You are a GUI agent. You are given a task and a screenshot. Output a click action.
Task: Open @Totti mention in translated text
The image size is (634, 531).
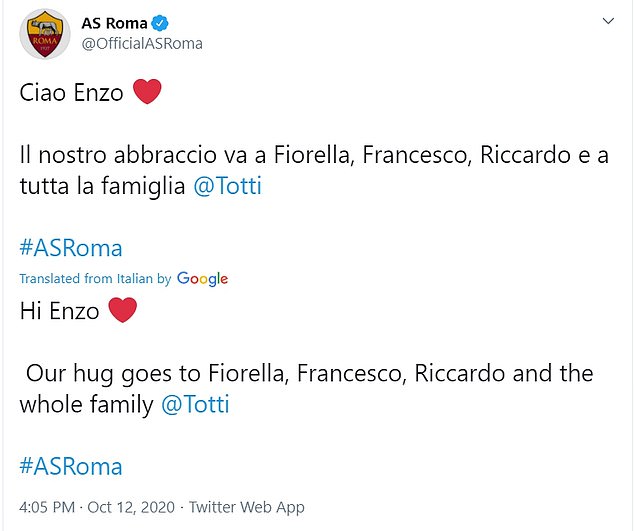pyautogui.click(x=195, y=404)
